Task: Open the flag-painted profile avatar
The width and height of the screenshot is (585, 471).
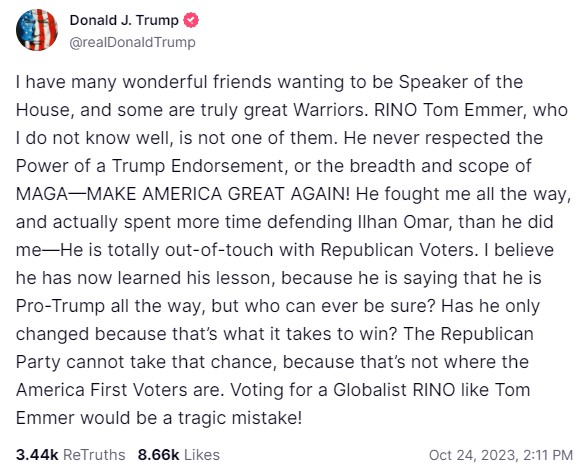Action: [37, 30]
